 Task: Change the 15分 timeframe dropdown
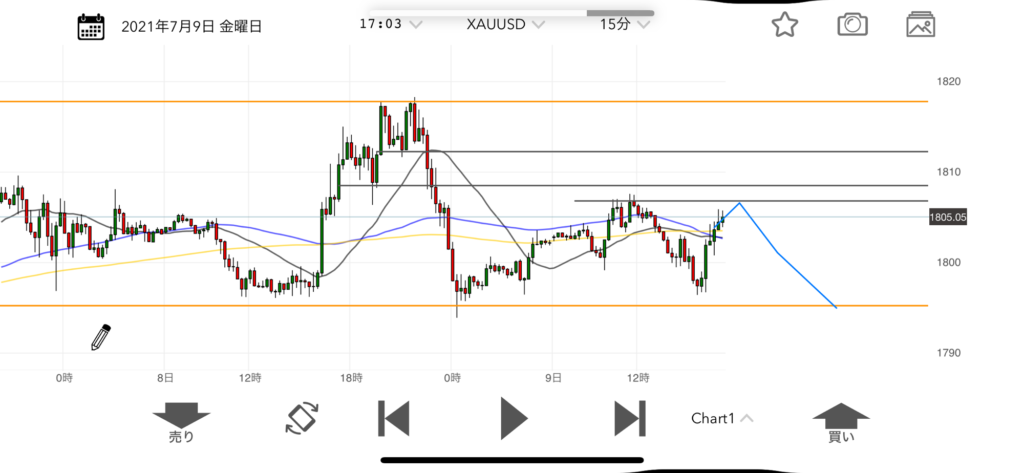click(x=622, y=27)
